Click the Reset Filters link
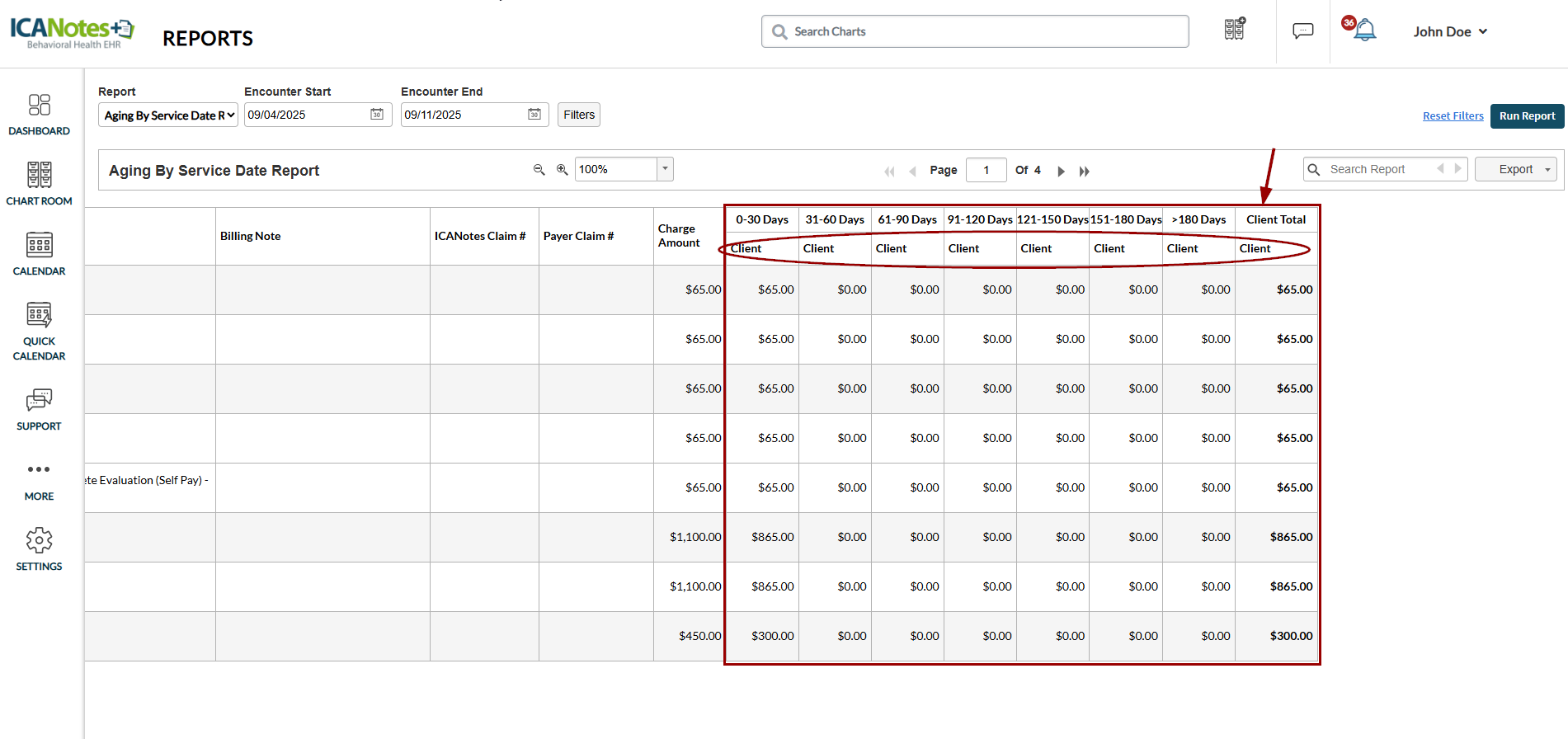1568x739 pixels. (x=1453, y=116)
